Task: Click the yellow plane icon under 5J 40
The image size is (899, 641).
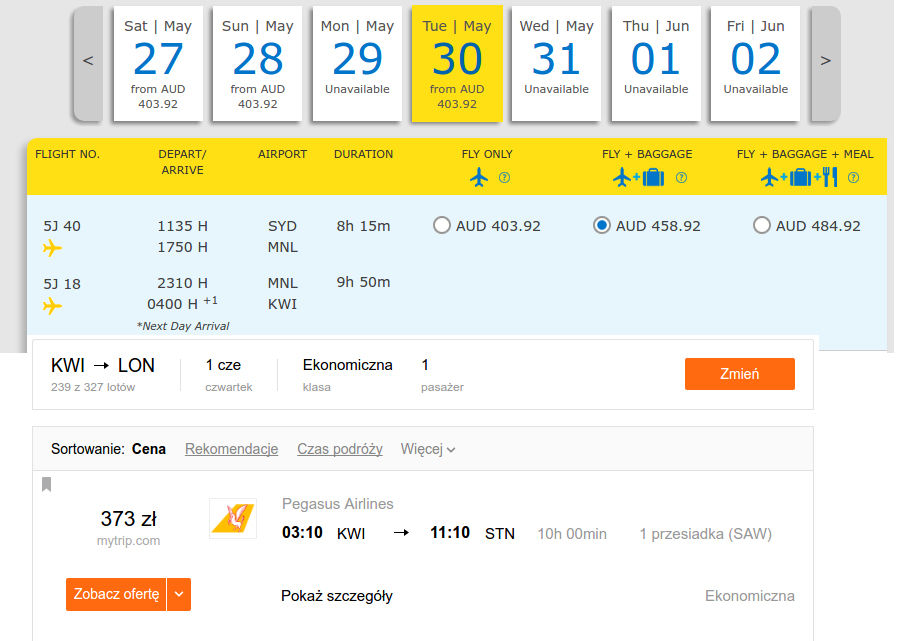Action: tap(52, 248)
